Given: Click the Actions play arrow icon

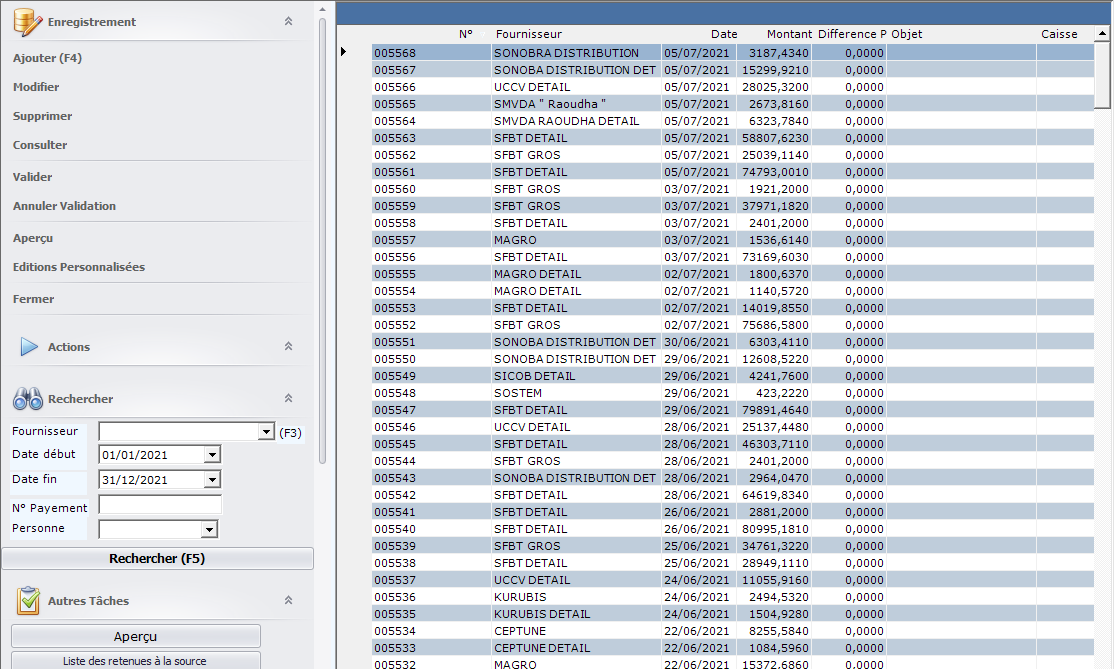Looking at the screenshot, I should pyautogui.click(x=29, y=347).
